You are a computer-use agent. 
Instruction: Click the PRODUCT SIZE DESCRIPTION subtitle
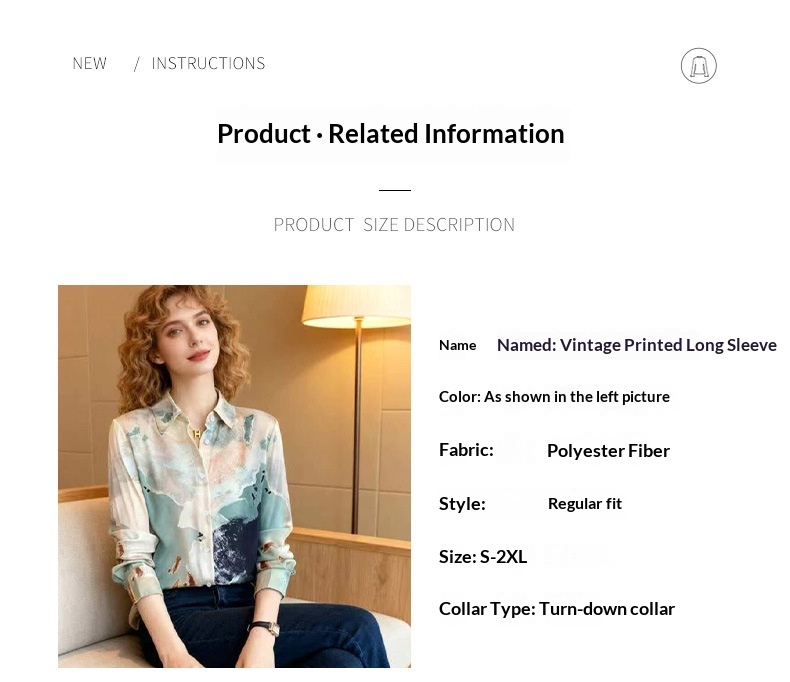(x=394, y=225)
